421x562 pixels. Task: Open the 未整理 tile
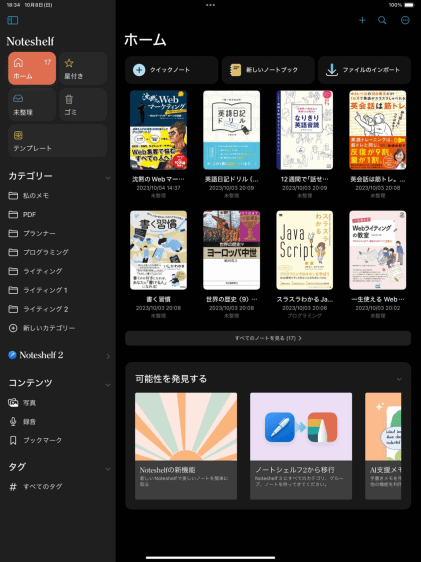pyautogui.click(x=32, y=105)
